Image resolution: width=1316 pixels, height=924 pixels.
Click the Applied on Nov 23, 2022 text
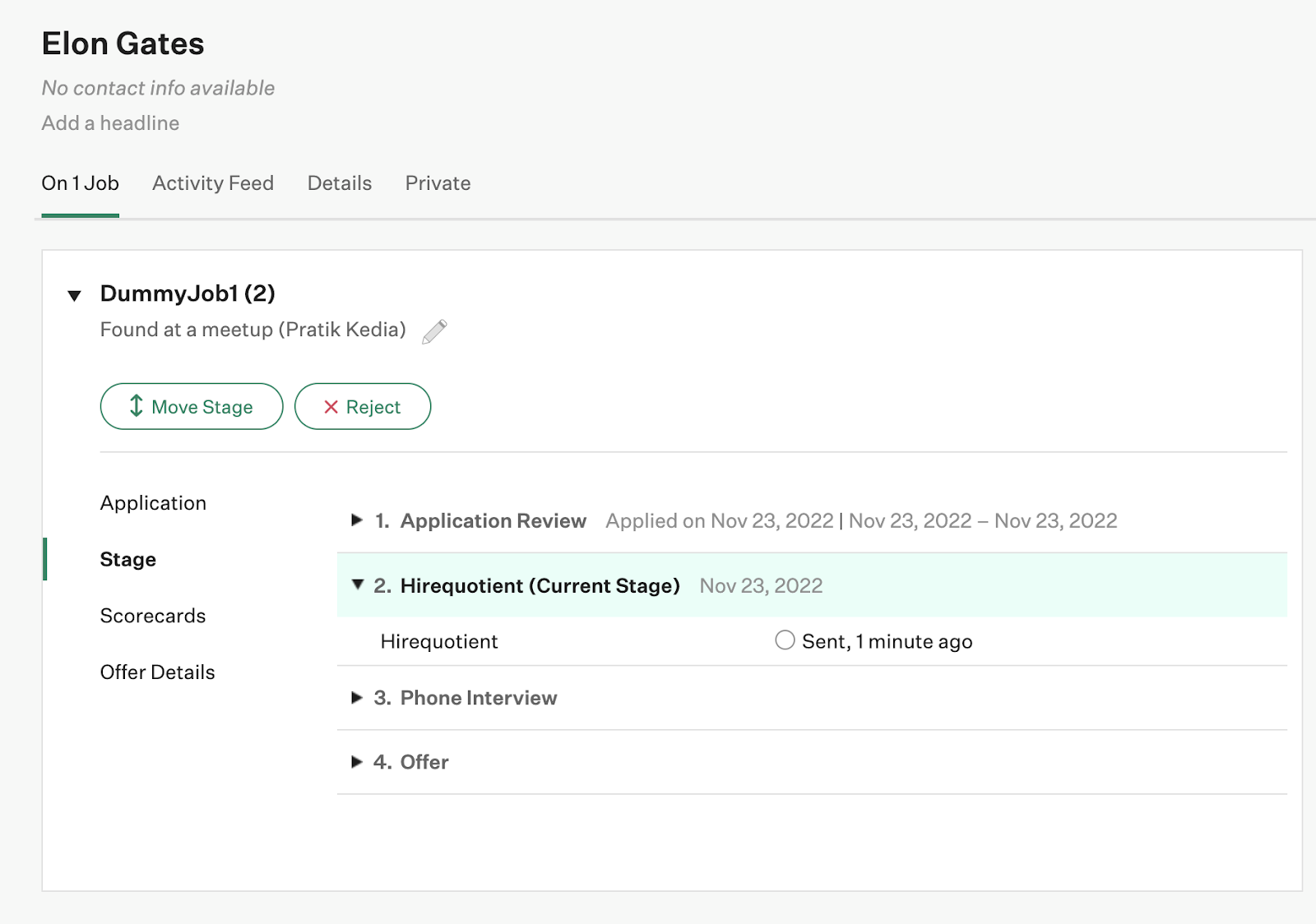720,521
